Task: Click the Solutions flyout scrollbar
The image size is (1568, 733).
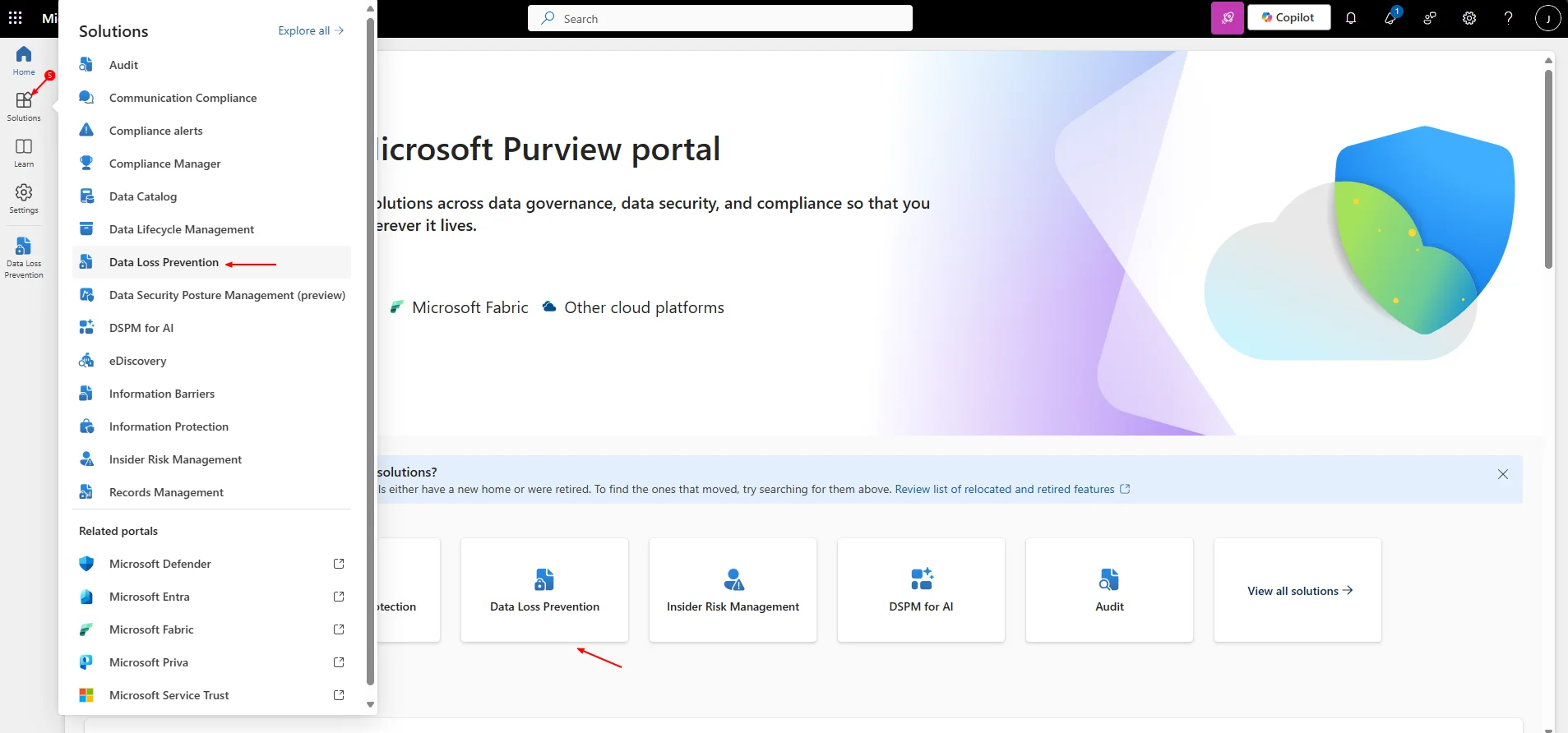Action: 370,351
